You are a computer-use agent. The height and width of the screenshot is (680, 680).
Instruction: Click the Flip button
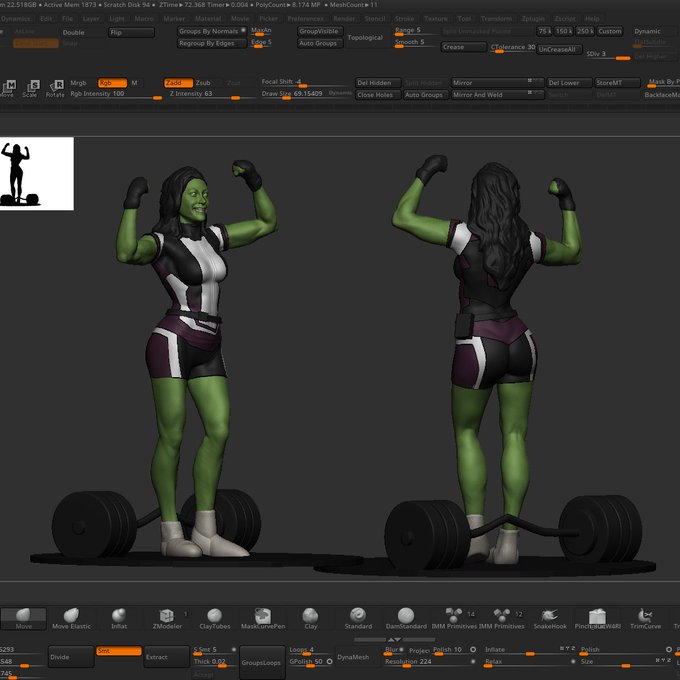click(x=131, y=33)
